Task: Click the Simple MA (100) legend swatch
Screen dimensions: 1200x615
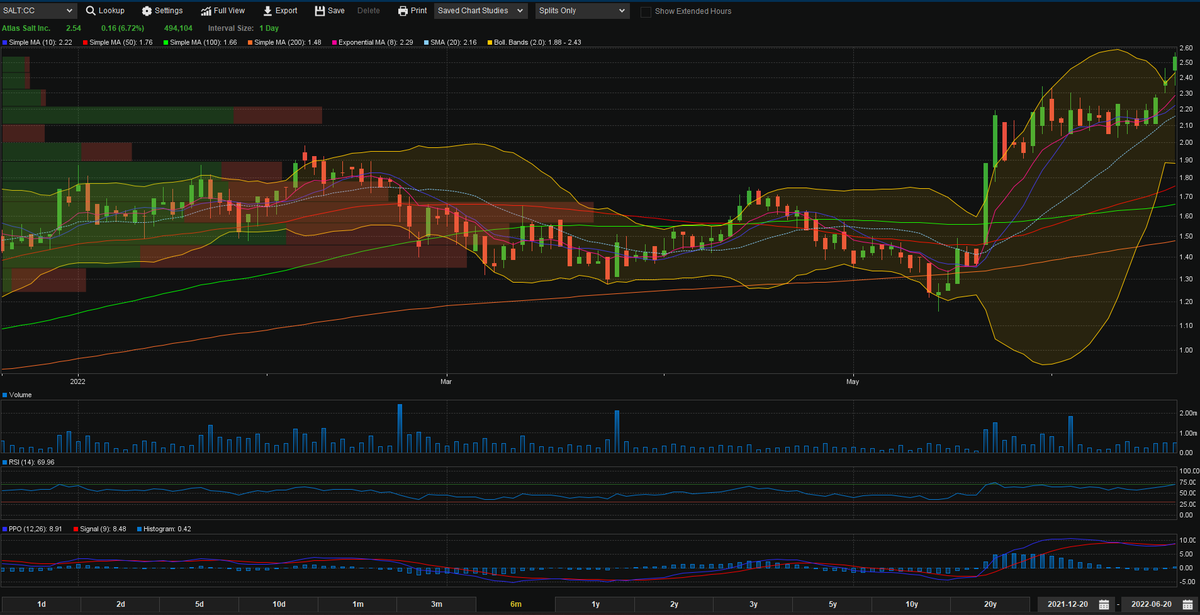Action: point(167,43)
